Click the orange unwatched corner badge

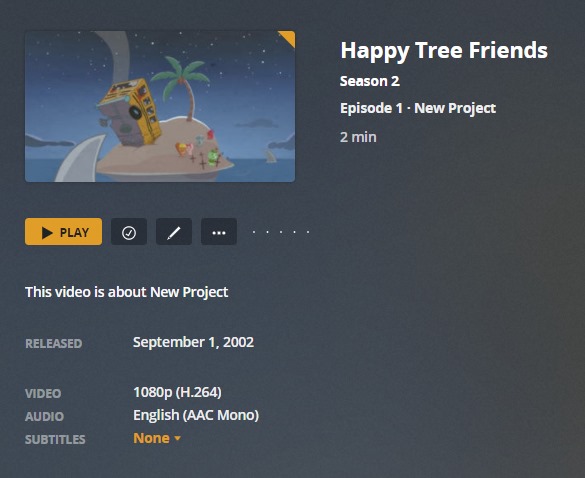(289, 37)
